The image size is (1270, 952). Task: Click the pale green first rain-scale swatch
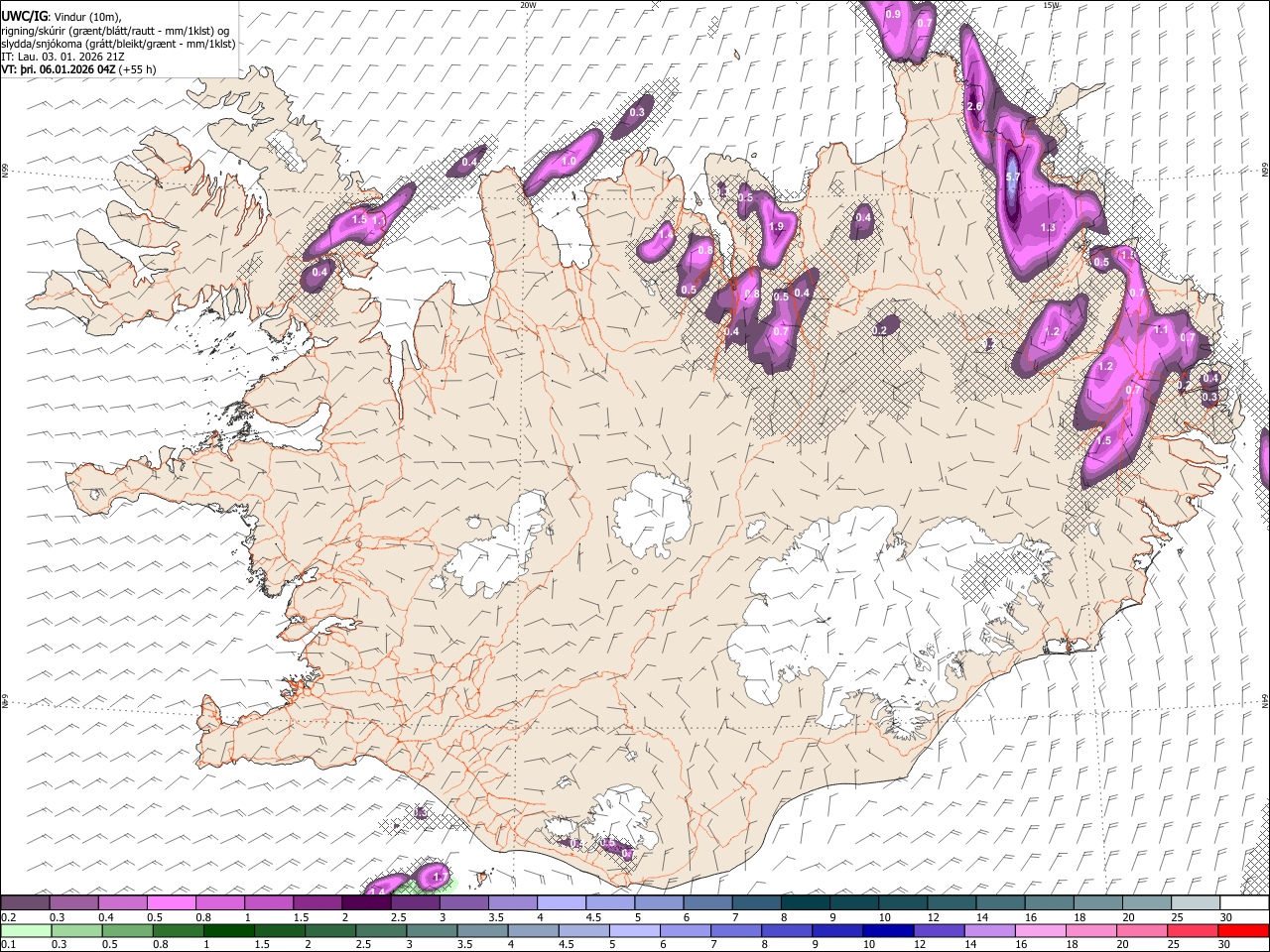(x=26, y=931)
